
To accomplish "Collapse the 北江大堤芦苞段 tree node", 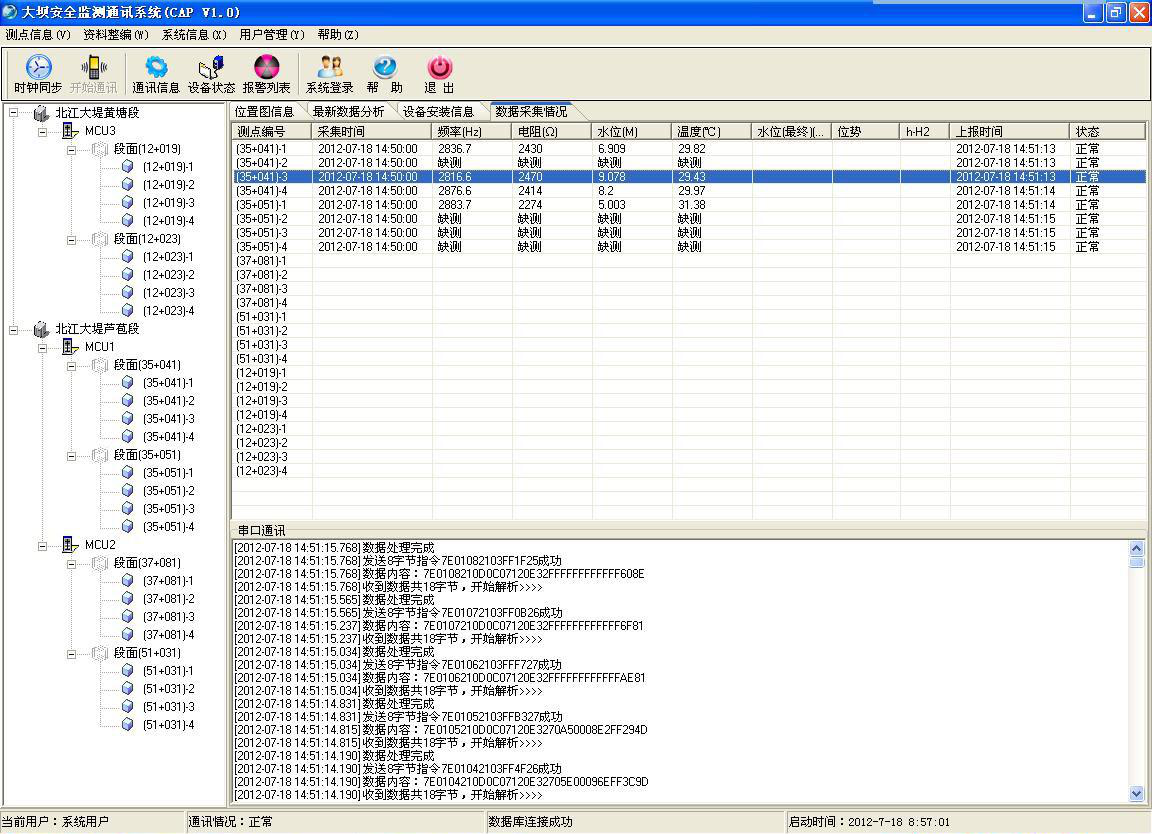I will point(13,330).
